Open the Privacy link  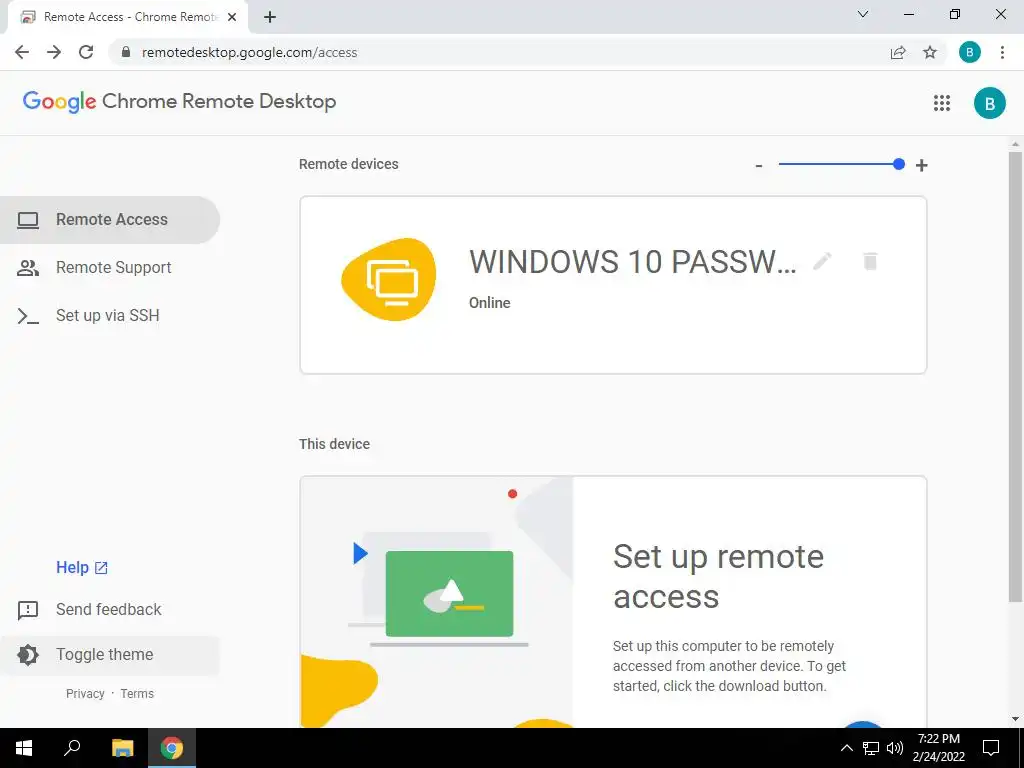85,694
